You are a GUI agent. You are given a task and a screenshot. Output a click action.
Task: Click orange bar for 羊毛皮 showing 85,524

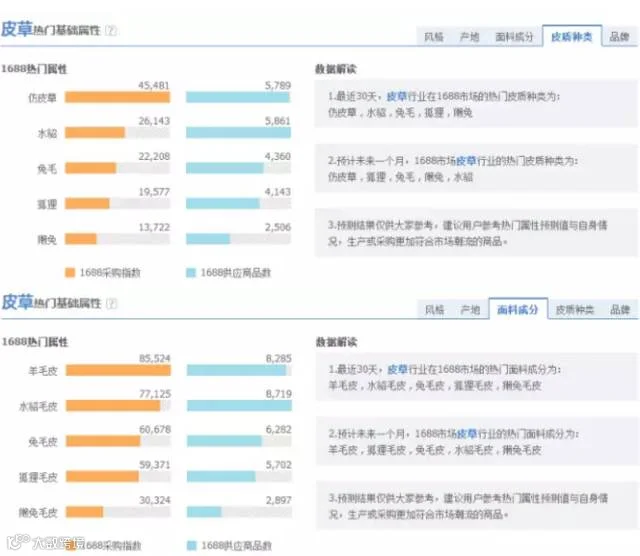coord(118,370)
